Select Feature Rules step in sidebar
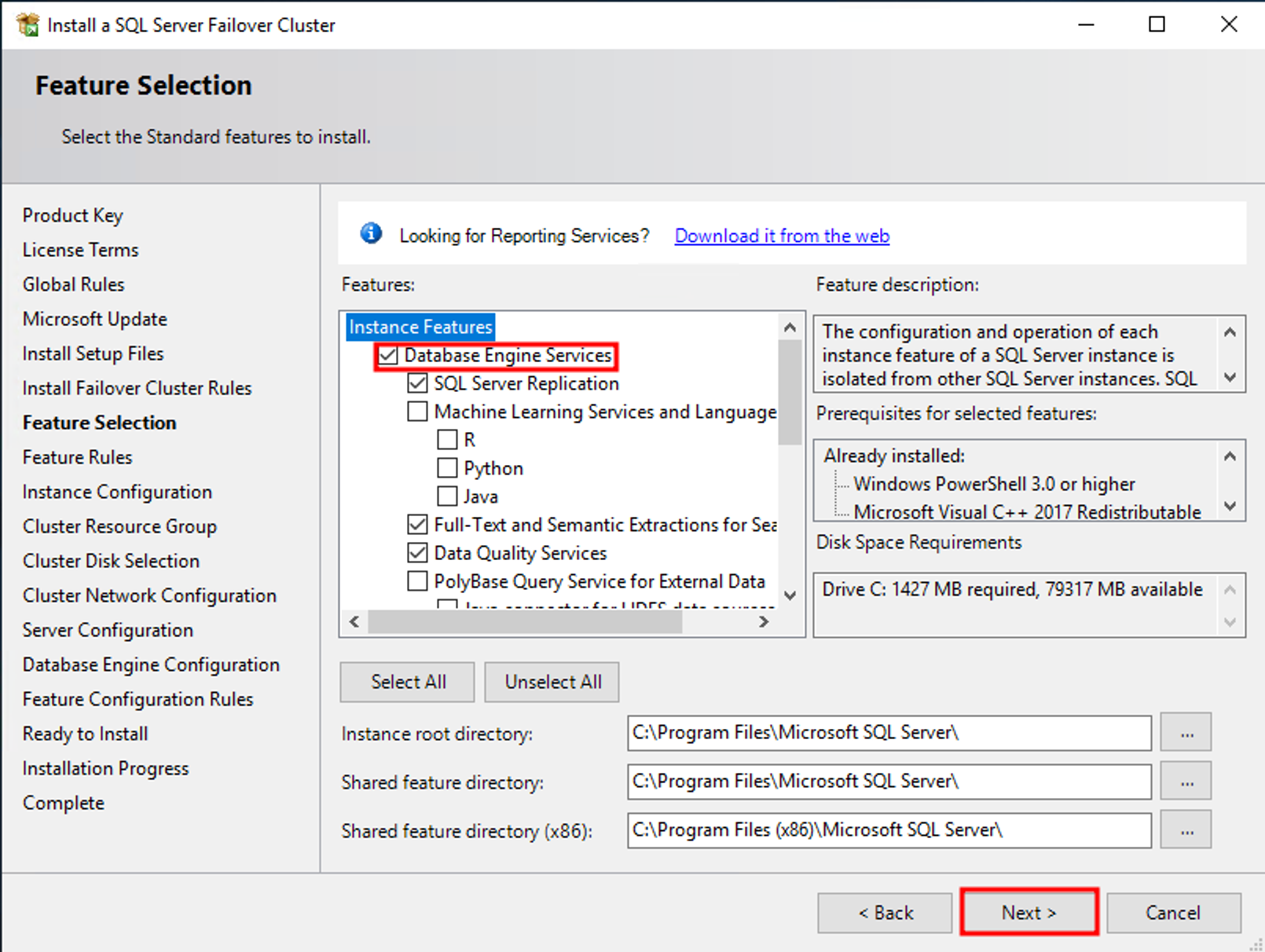1265x952 pixels. (77, 457)
